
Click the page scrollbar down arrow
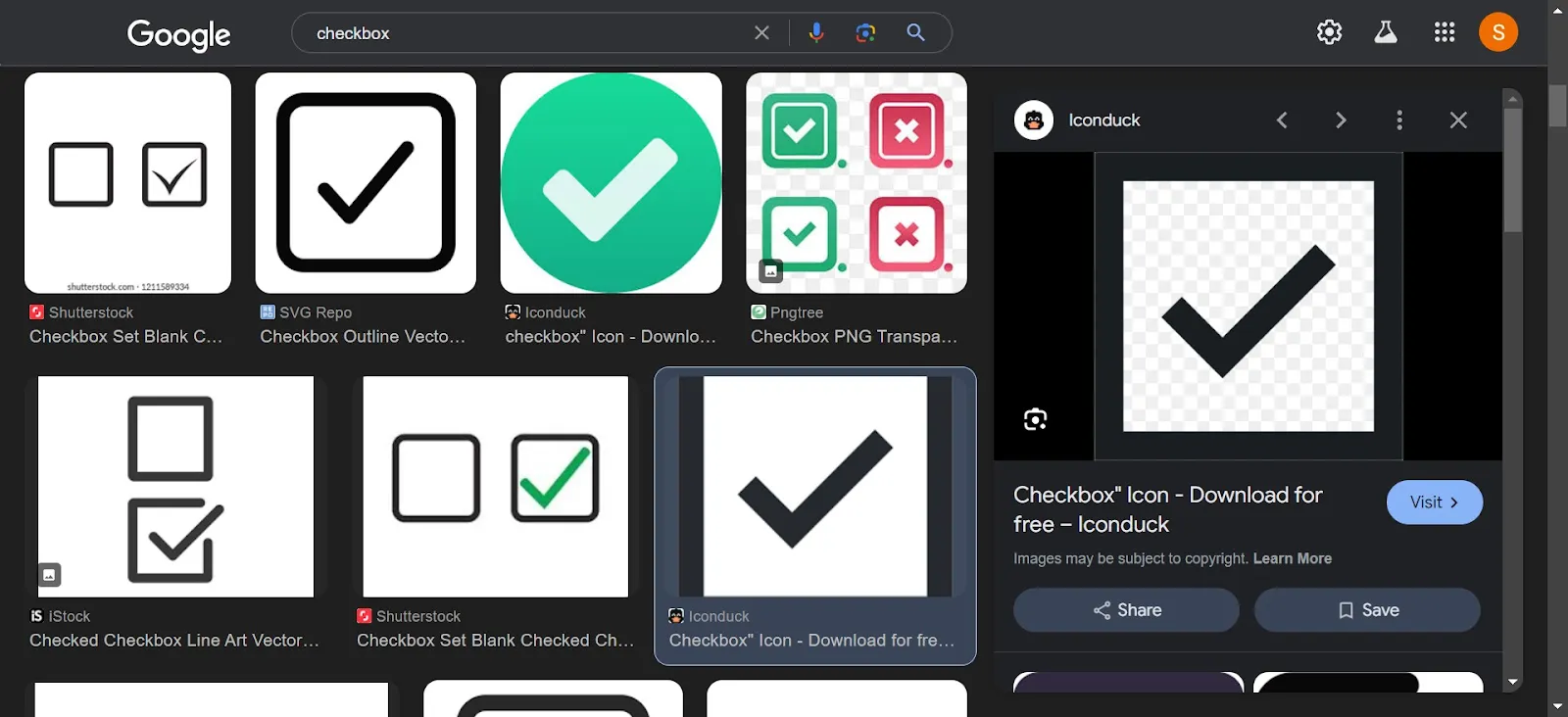tap(1558, 707)
